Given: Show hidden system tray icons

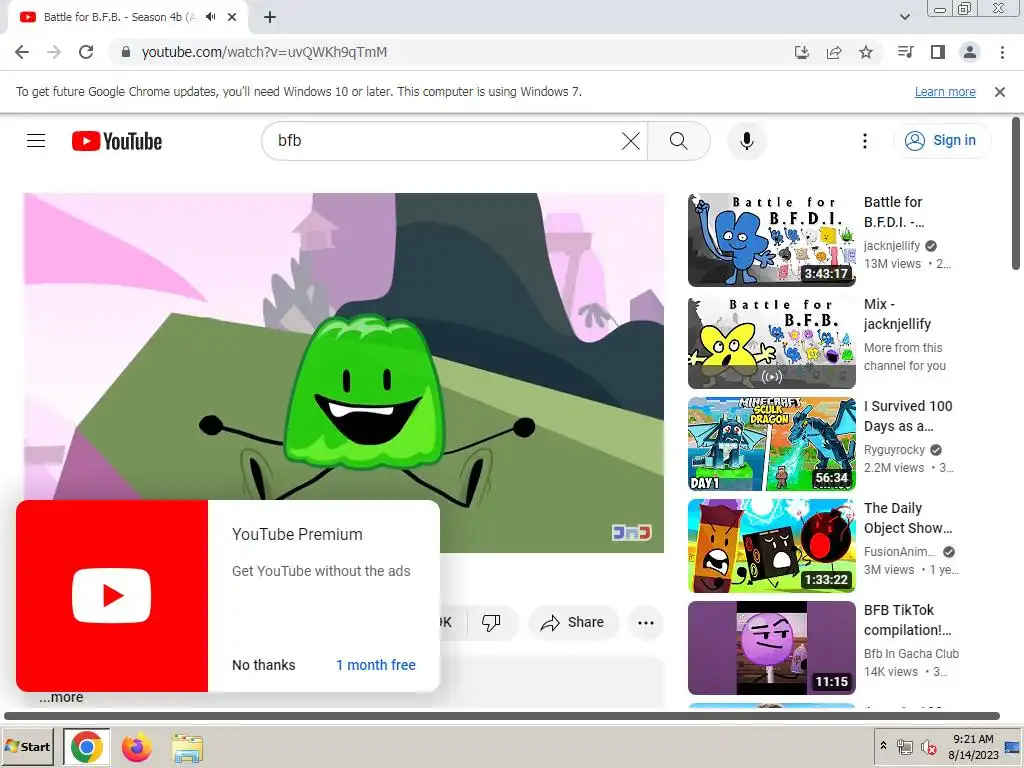Looking at the screenshot, I should coord(883,746).
